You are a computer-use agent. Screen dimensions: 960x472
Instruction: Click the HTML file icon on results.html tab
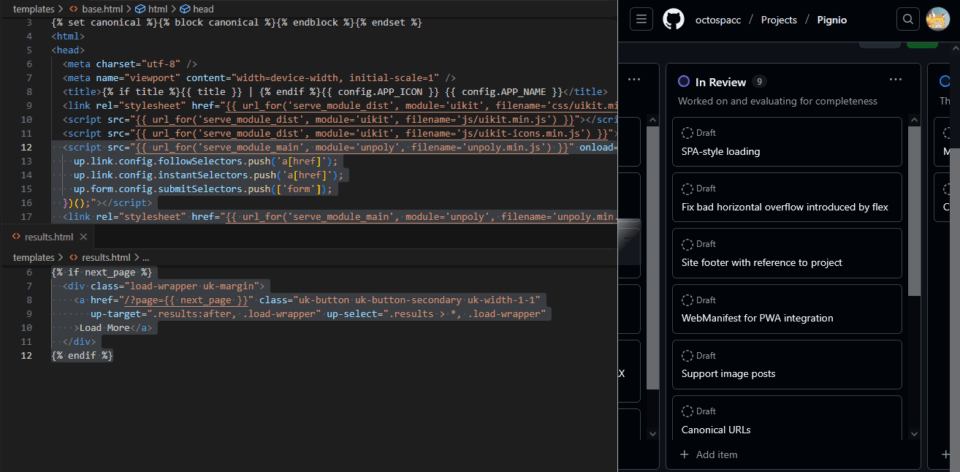point(16,237)
